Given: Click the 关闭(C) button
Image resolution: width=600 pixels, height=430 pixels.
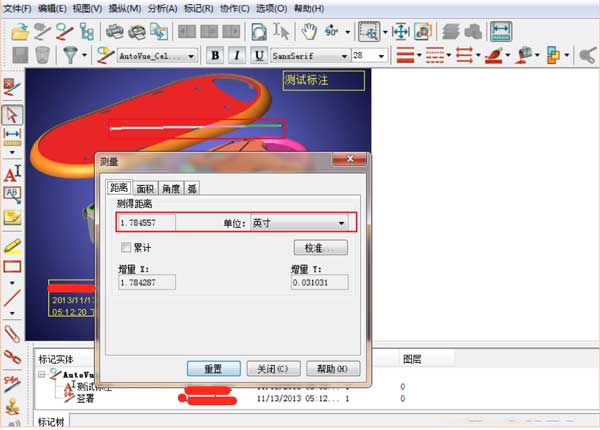Looking at the screenshot, I should (273, 369).
